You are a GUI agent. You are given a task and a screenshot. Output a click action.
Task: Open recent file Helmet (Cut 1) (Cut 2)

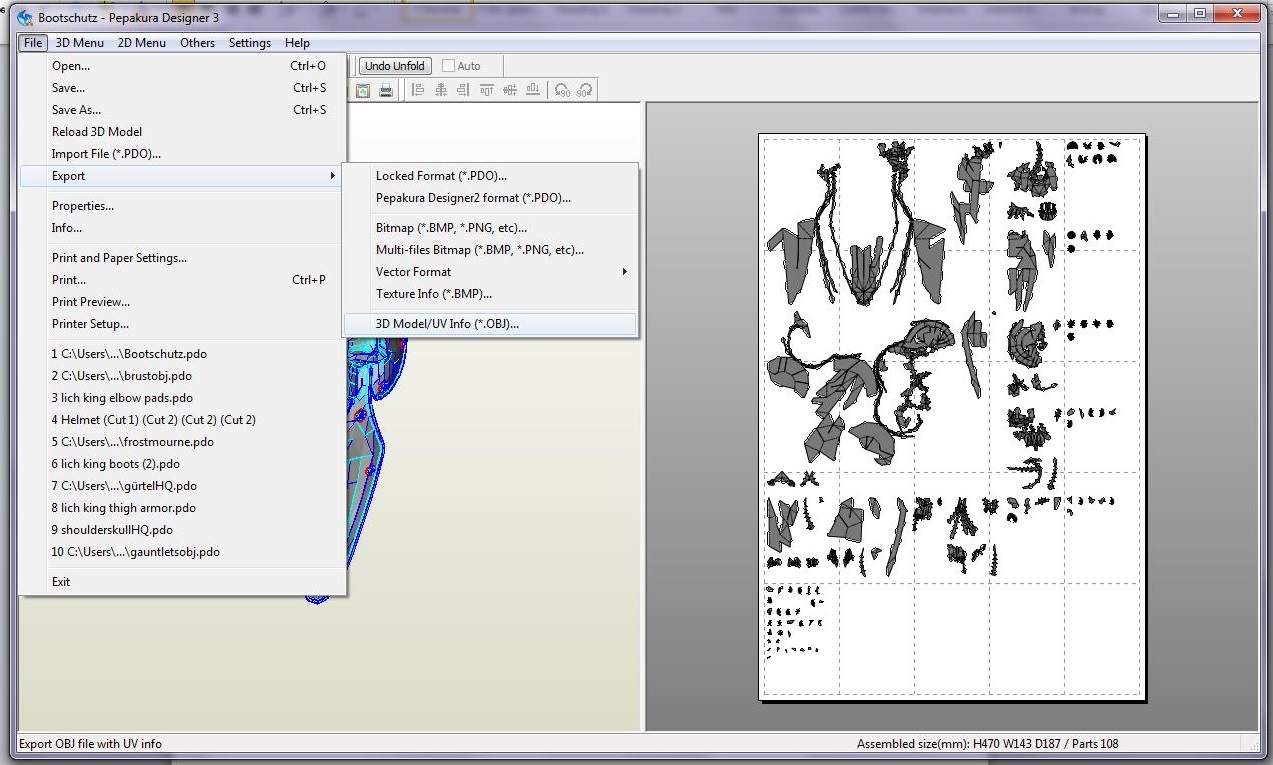[183, 420]
